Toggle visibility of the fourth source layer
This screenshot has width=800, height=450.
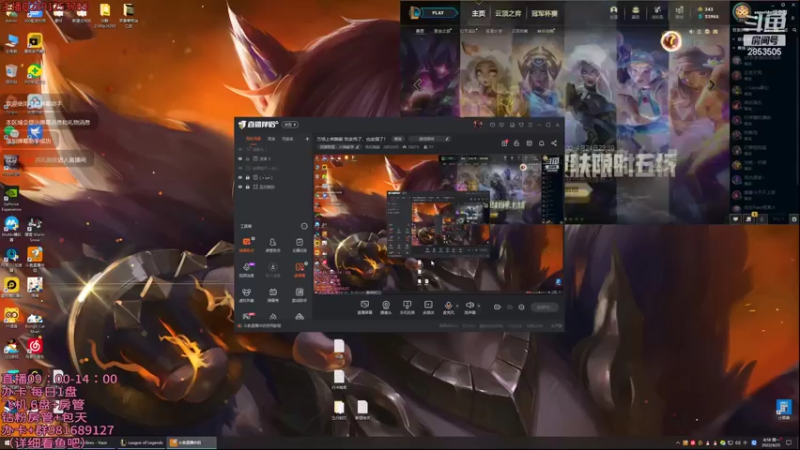coord(240,178)
